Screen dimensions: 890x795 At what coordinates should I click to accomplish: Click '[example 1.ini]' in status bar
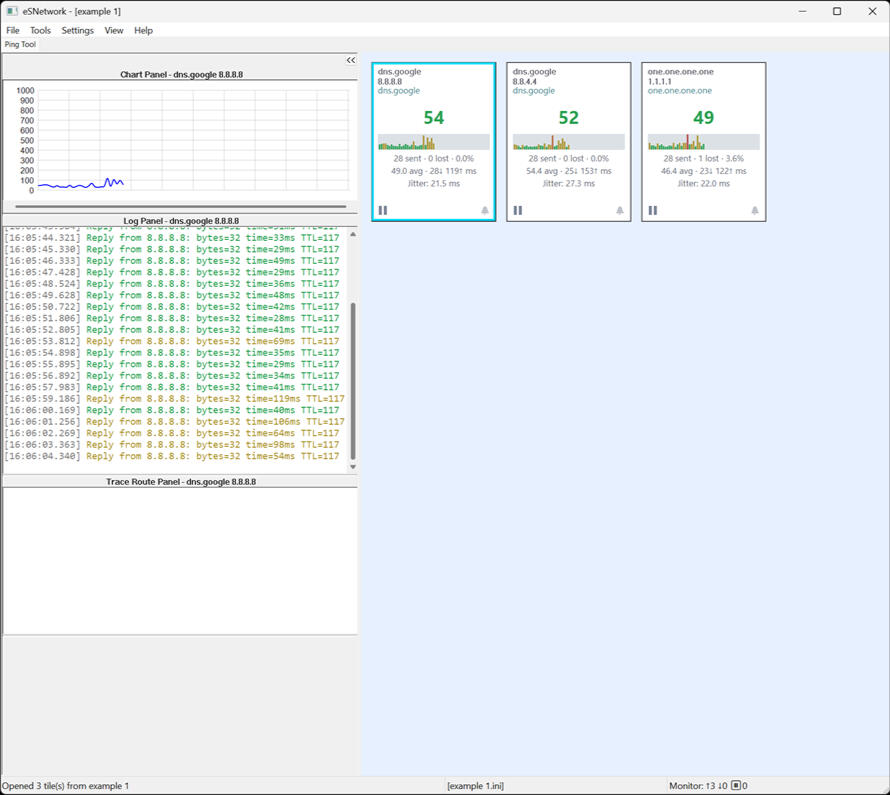point(475,786)
